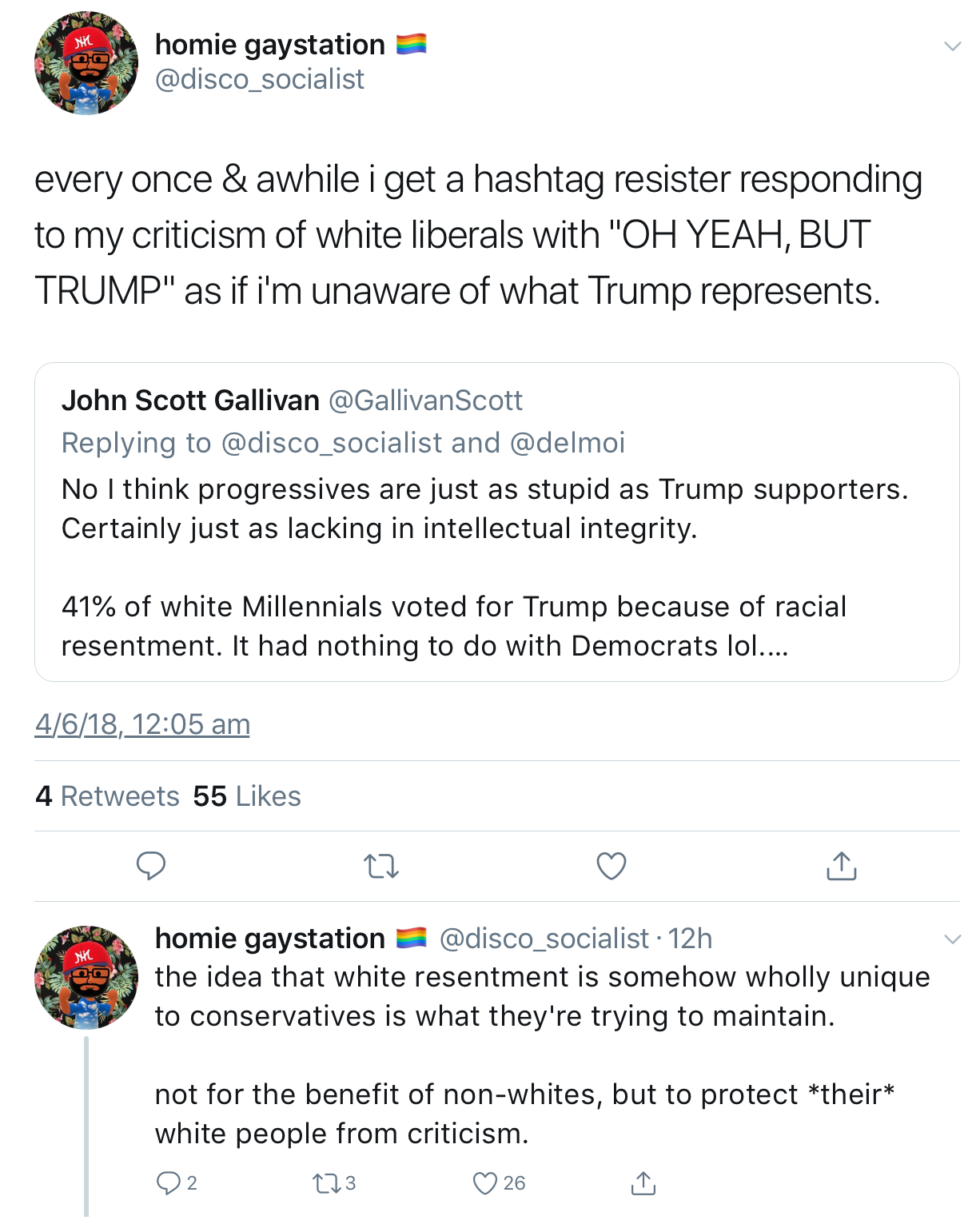Open the main tweet author avatar
The height and width of the screenshot is (1224, 980).
point(86,63)
